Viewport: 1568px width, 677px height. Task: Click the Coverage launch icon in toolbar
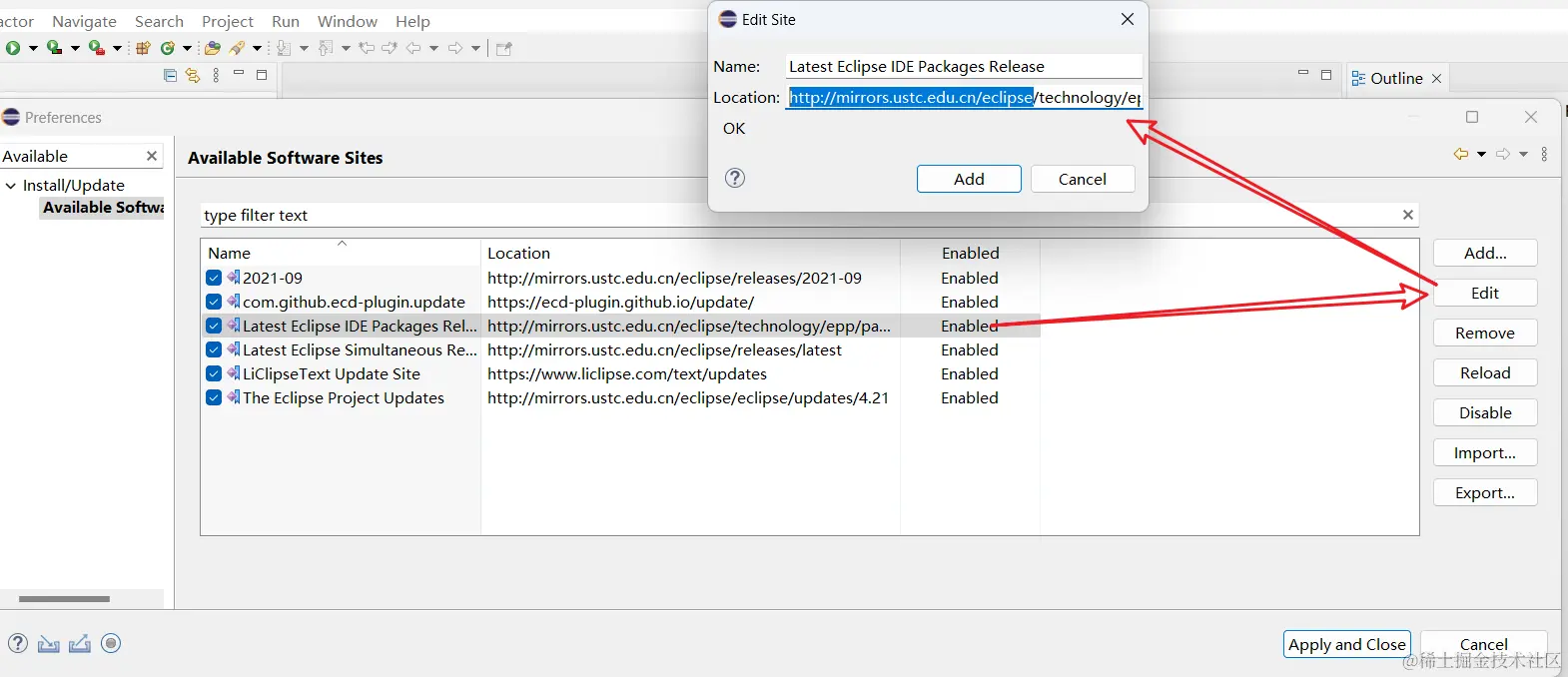click(54, 48)
